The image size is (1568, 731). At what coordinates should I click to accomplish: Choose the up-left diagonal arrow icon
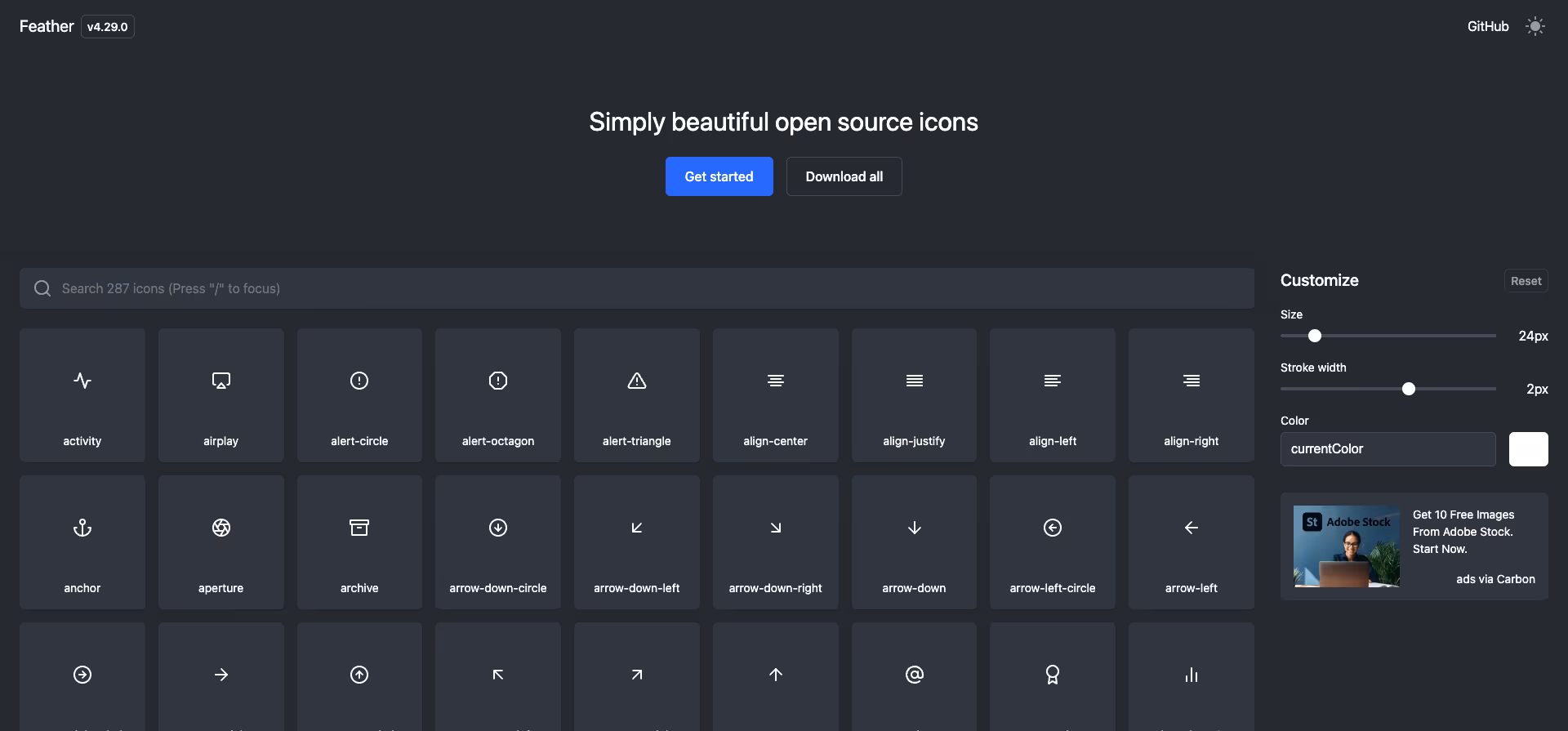click(x=498, y=676)
